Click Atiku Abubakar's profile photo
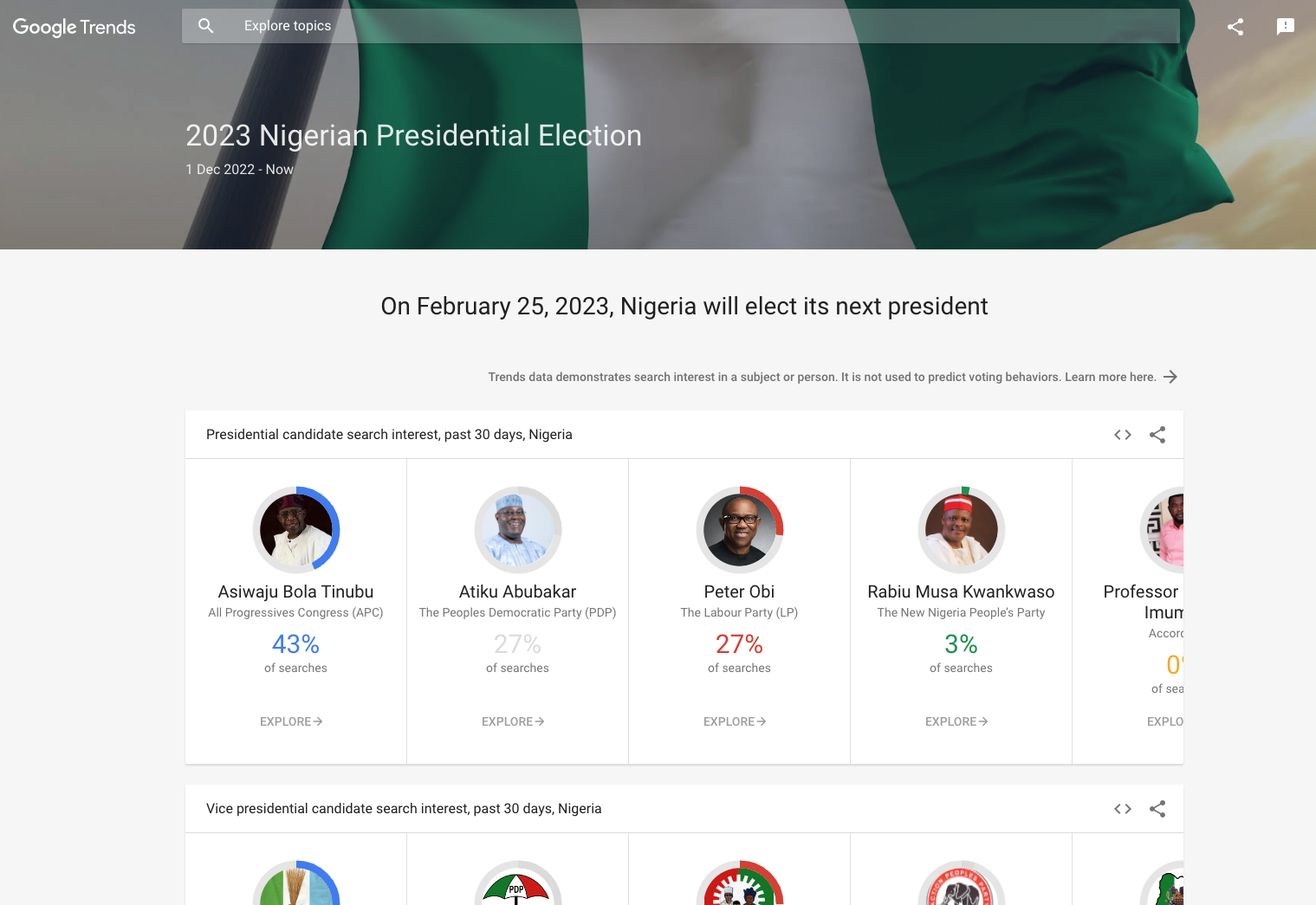The image size is (1316, 905). pyautogui.click(x=518, y=530)
